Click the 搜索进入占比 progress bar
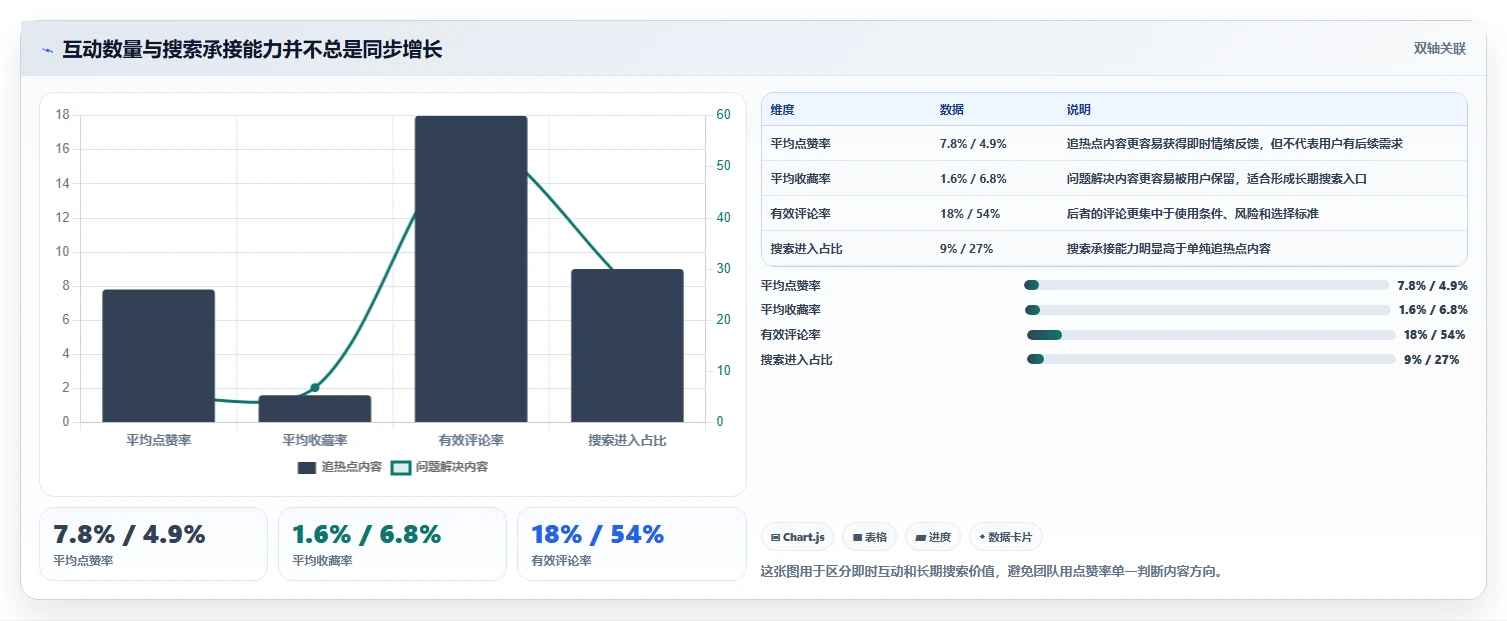This screenshot has height=621, width=1507. 1210,359
